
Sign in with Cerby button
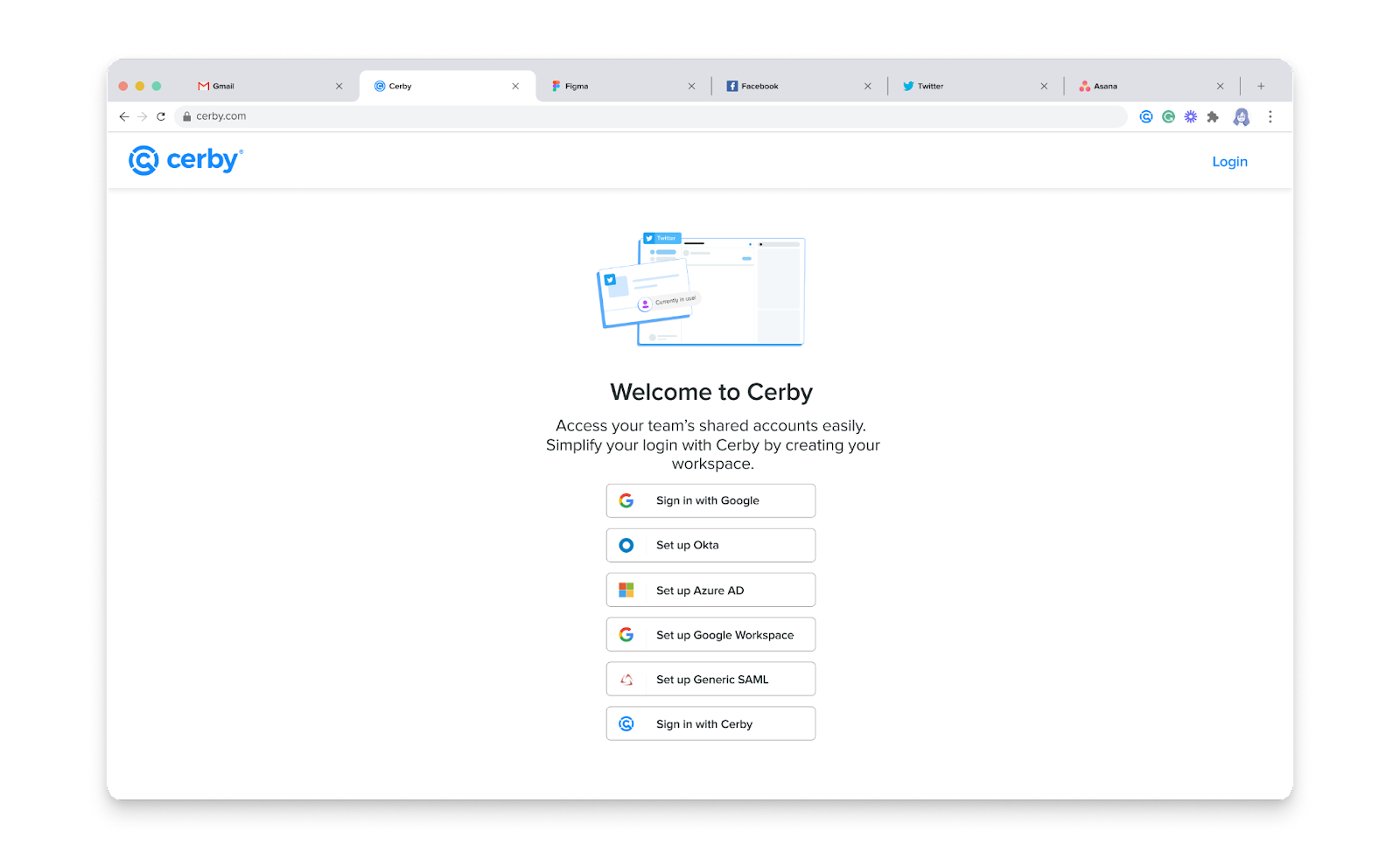click(x=710, y=724)
